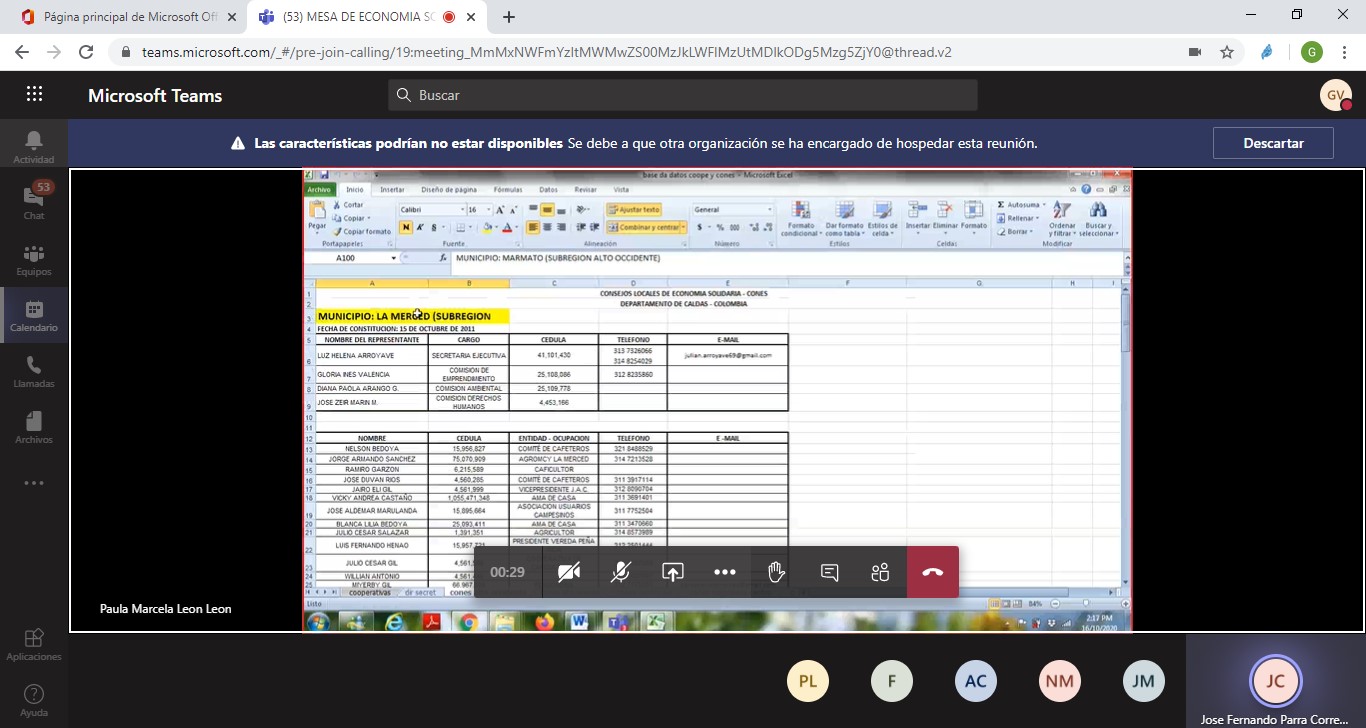
Task: Show the participants list
Action: tap(880, 572)
